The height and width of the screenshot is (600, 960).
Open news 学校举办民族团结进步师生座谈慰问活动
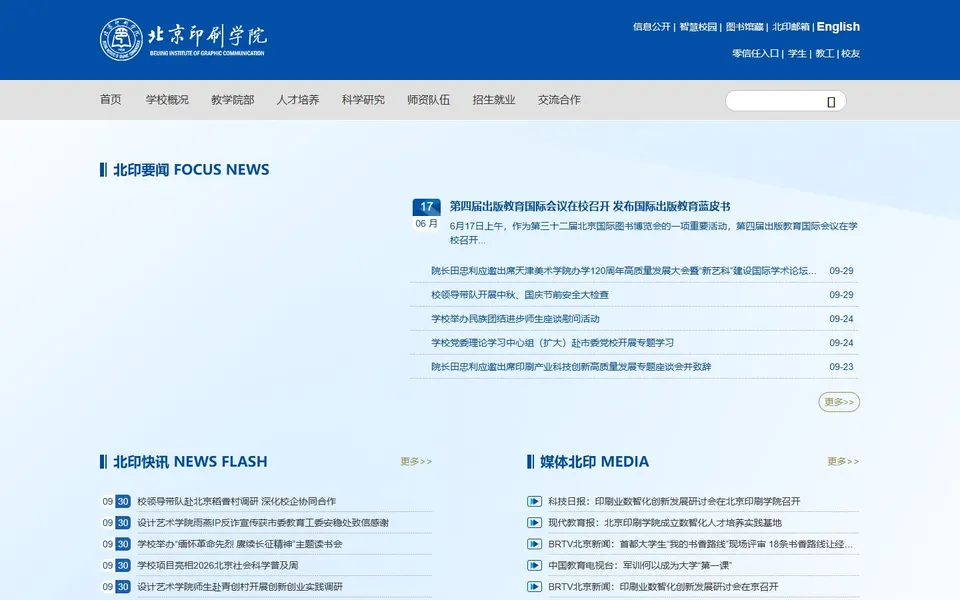click(515, 318)
